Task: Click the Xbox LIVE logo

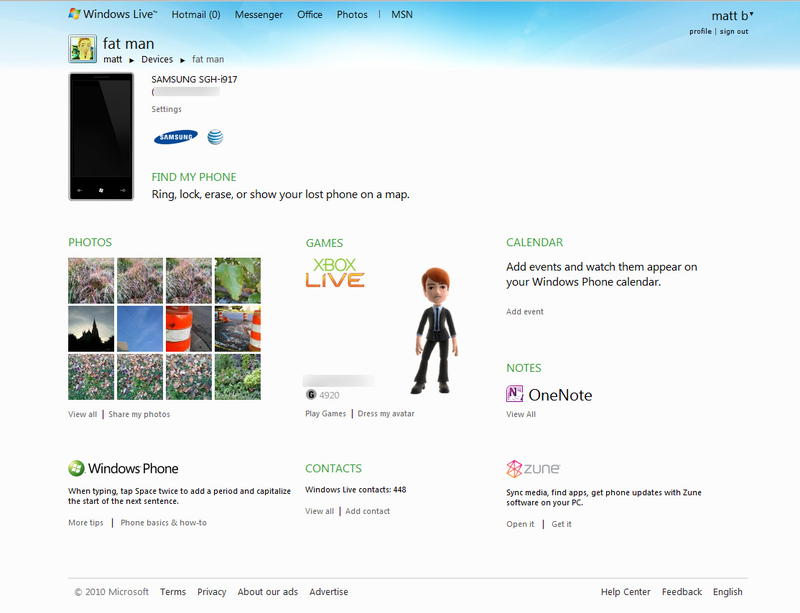Action: 335,273
